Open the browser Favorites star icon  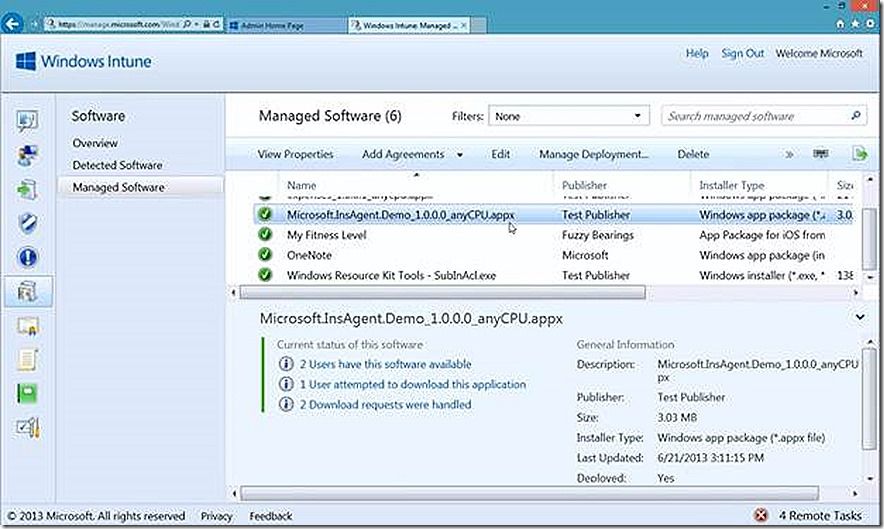(x=855, y=24)
